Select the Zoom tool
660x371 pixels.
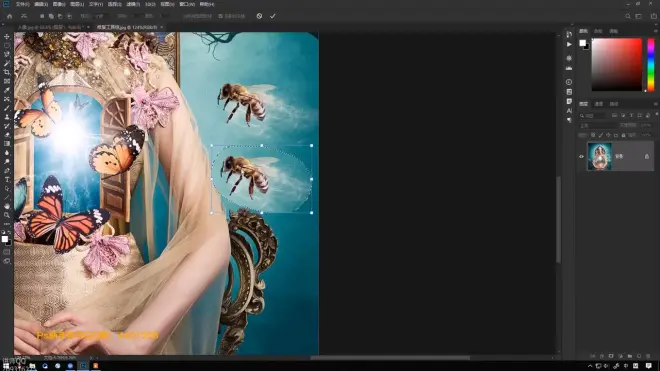7,215
